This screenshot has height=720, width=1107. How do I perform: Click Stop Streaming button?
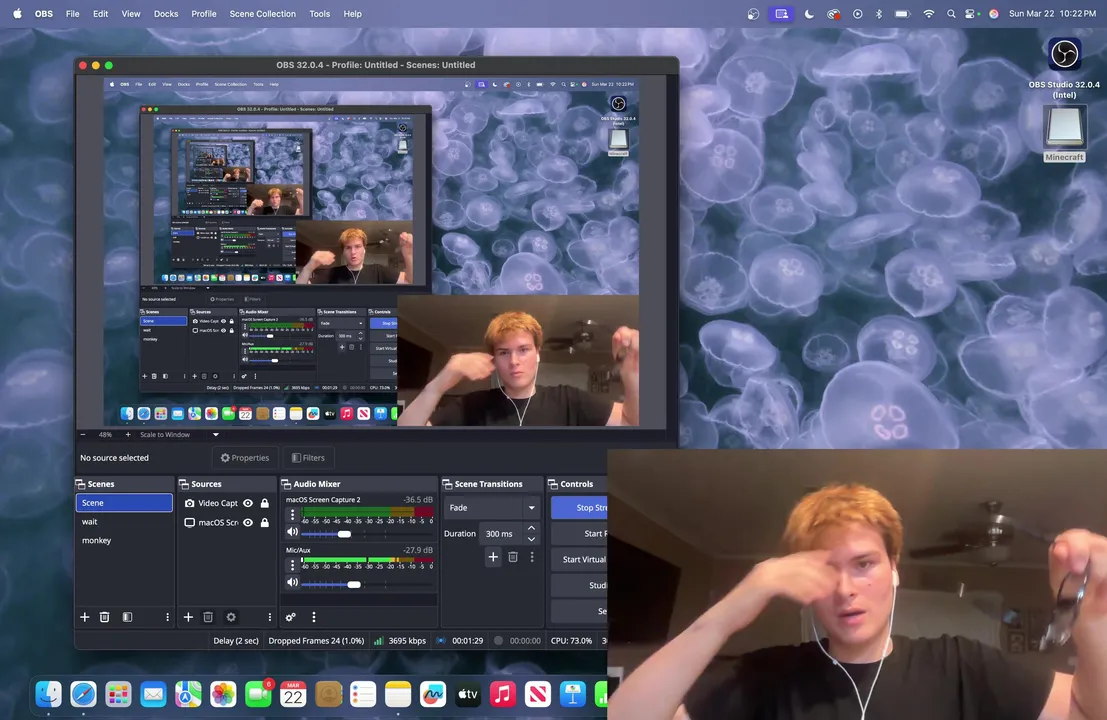click(x=579, y=508)
